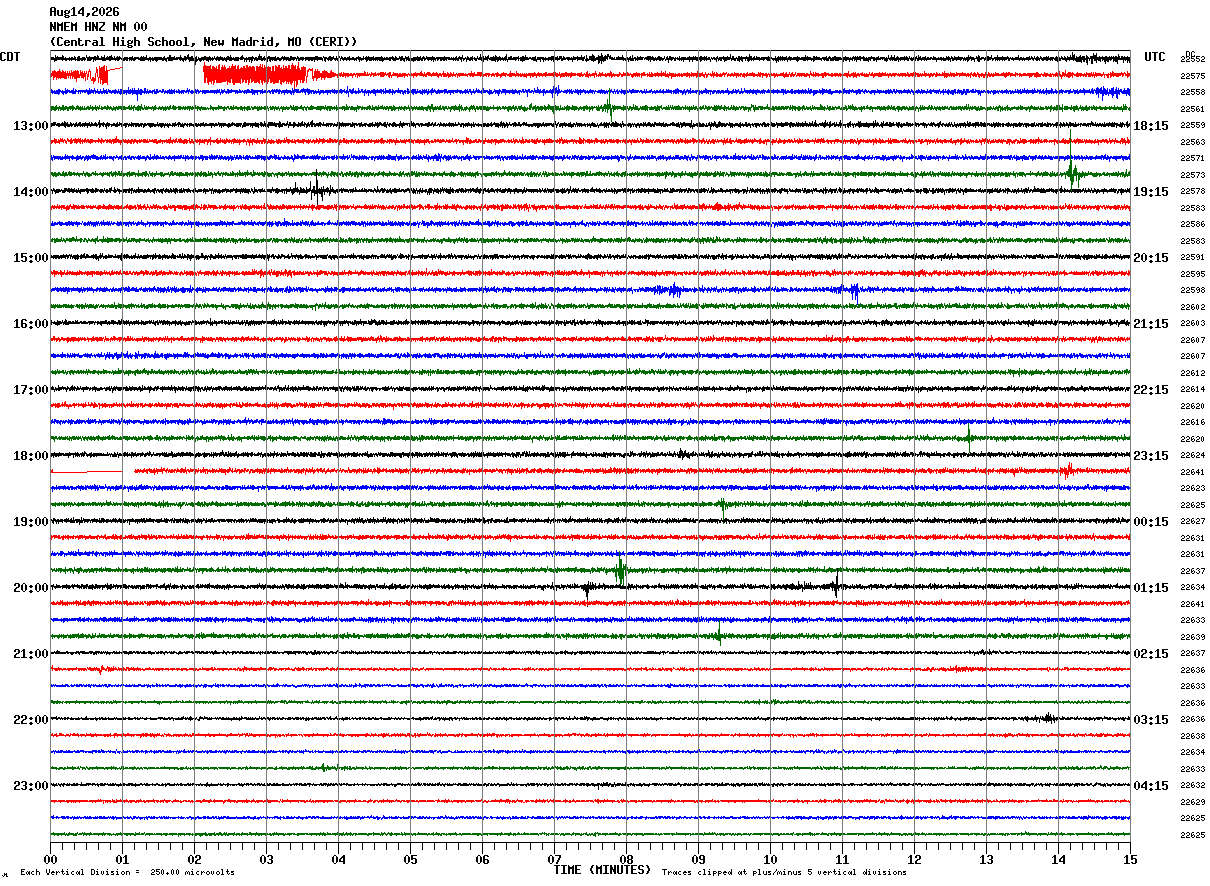
Task: Click the 18:15 UTC time label
Action: [x=1150, y=126]
